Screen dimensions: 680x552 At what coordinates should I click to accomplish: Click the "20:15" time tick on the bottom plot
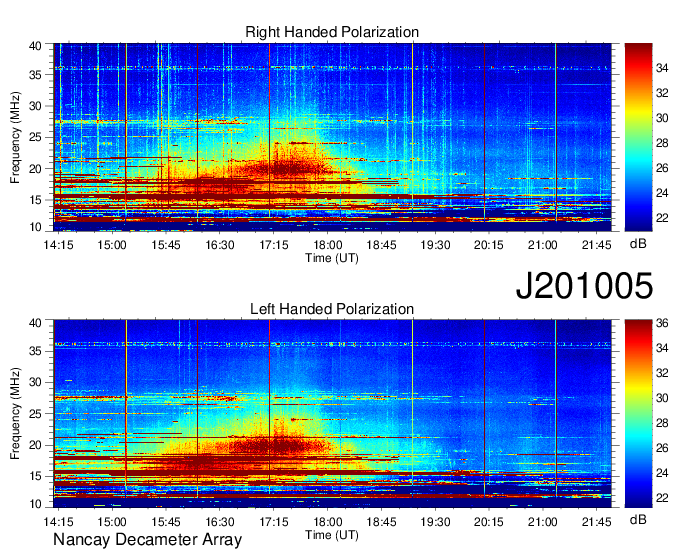[489, 522]
